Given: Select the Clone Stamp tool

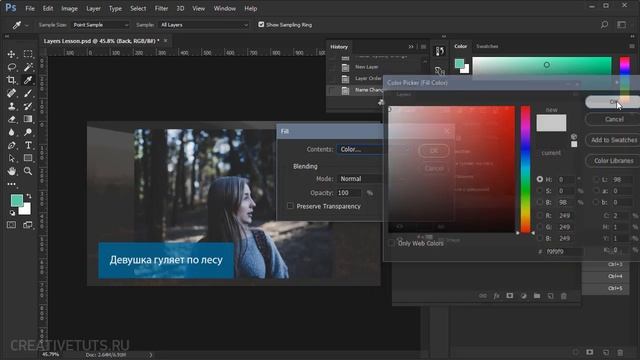Looking at the screenshot, I should click(x=11, y=106).
